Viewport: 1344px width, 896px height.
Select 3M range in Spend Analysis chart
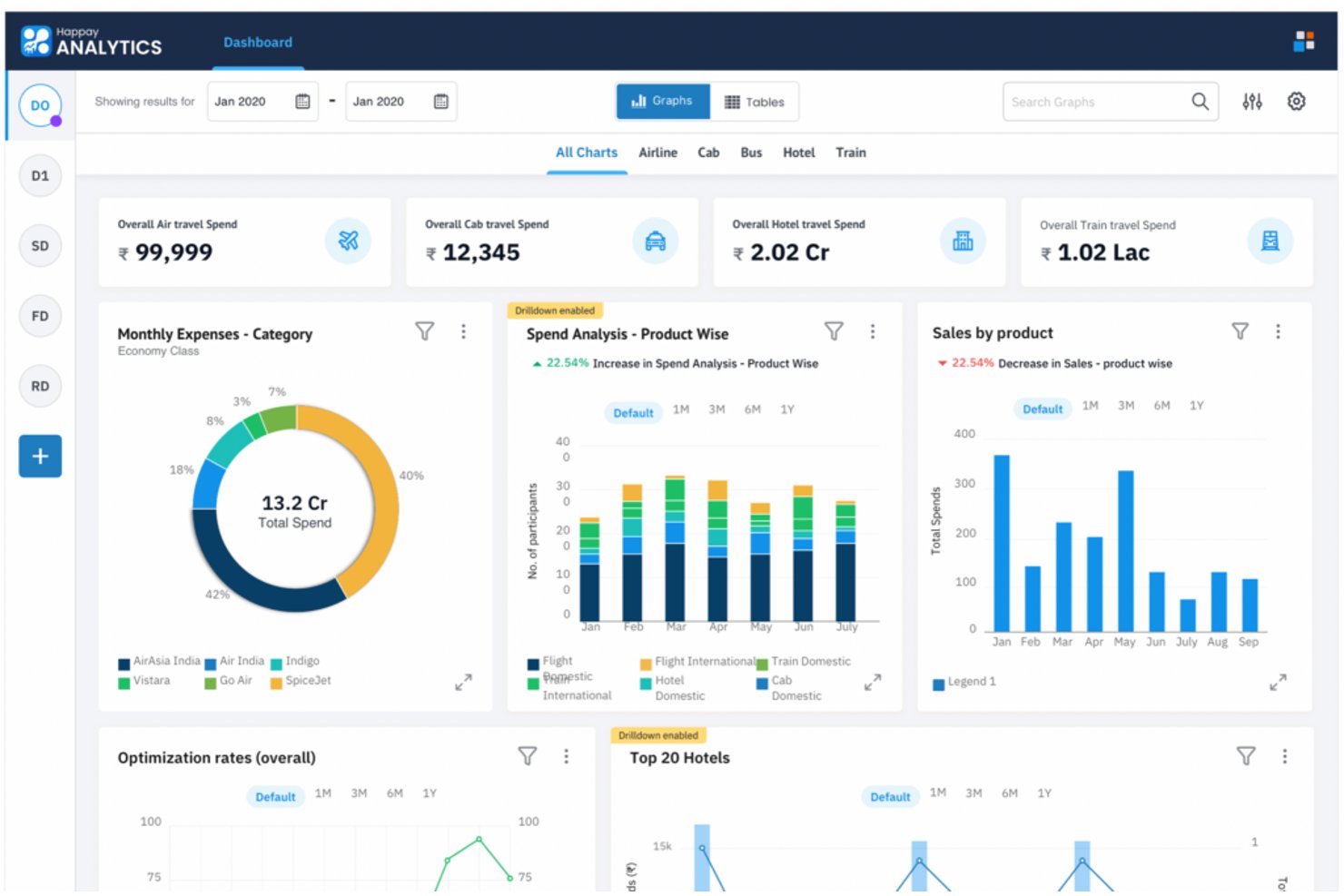(x=716, y=409)
